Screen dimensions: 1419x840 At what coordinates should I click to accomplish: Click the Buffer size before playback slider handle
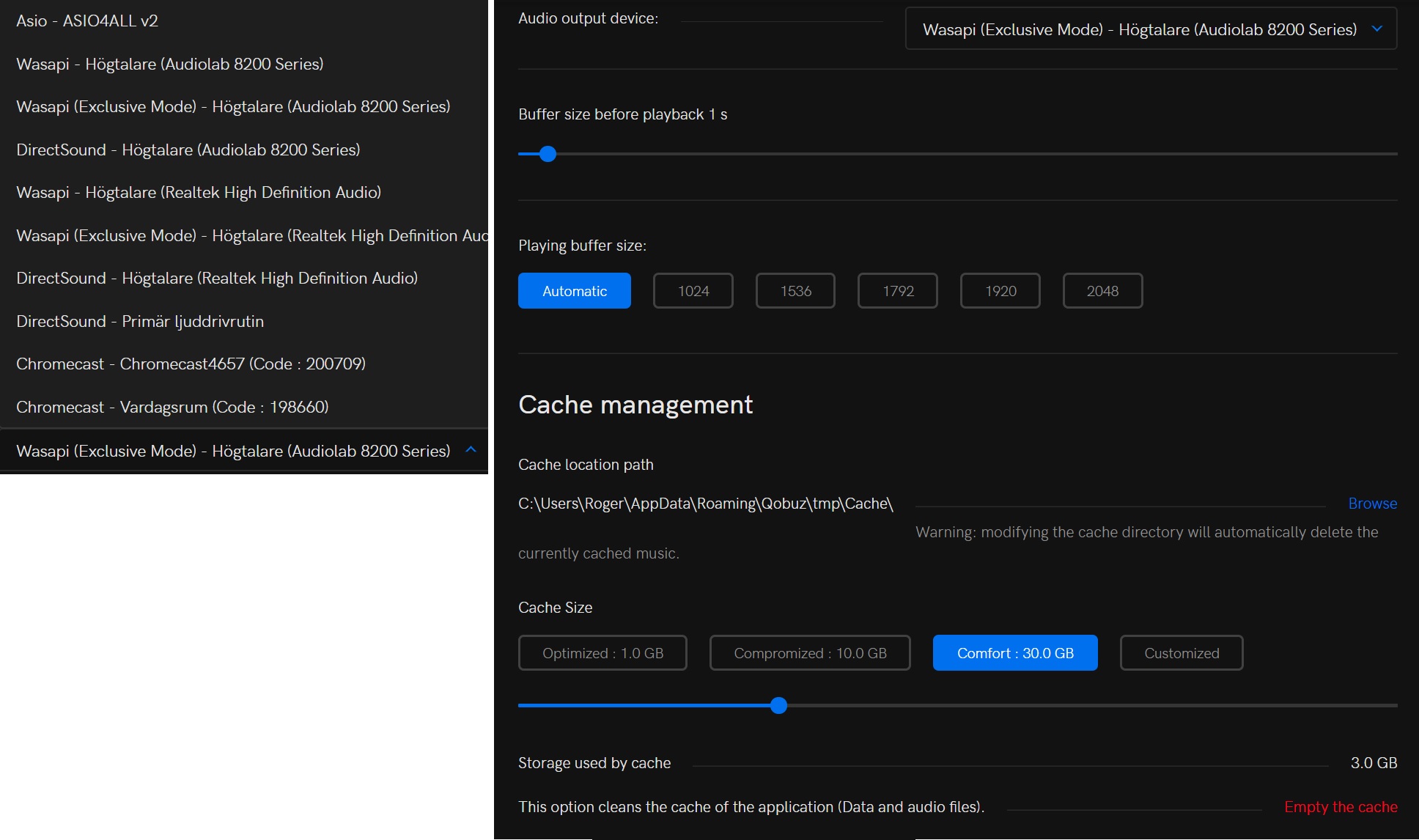coord(548,154)
